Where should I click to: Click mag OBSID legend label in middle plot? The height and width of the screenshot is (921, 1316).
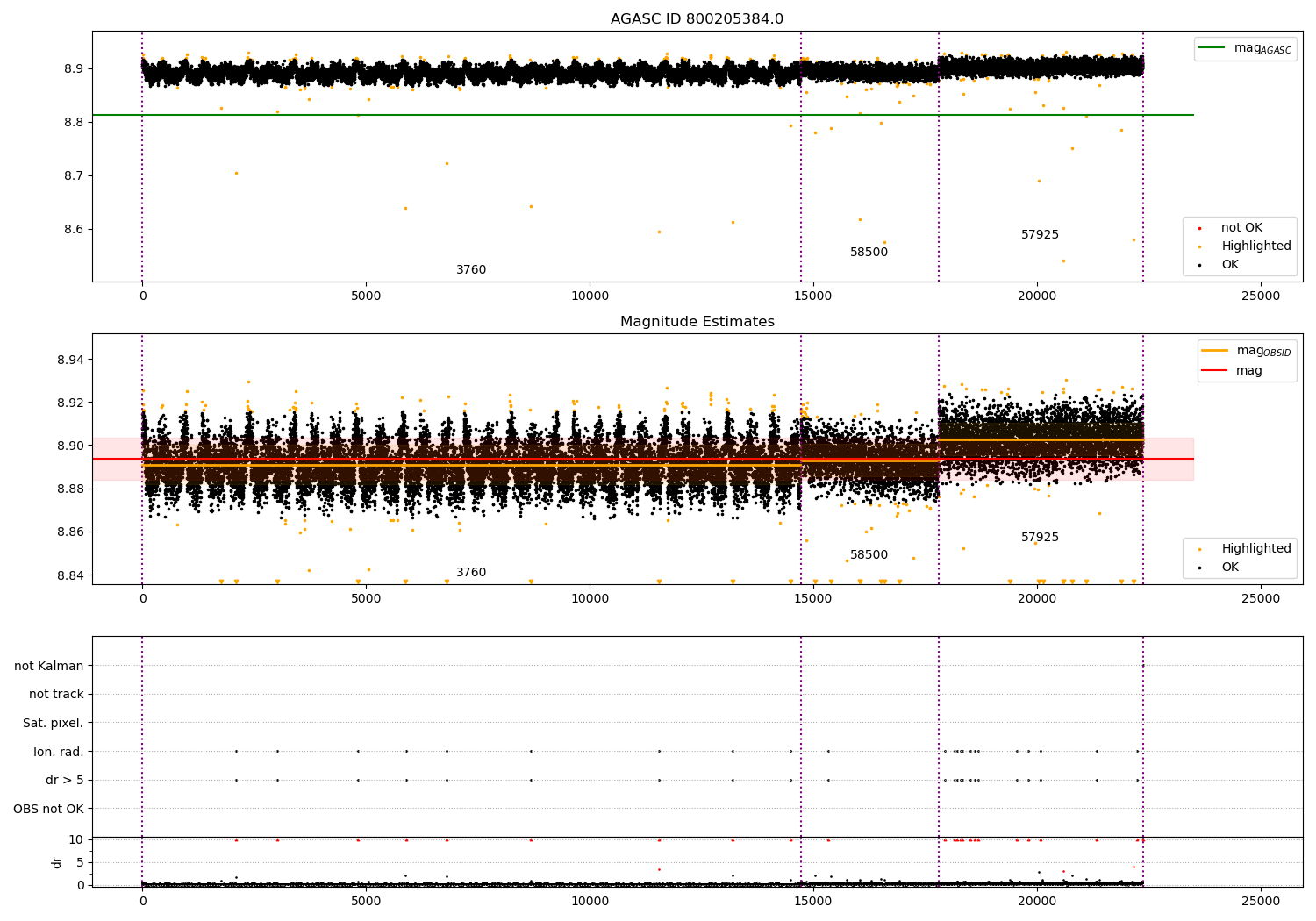1263,351
